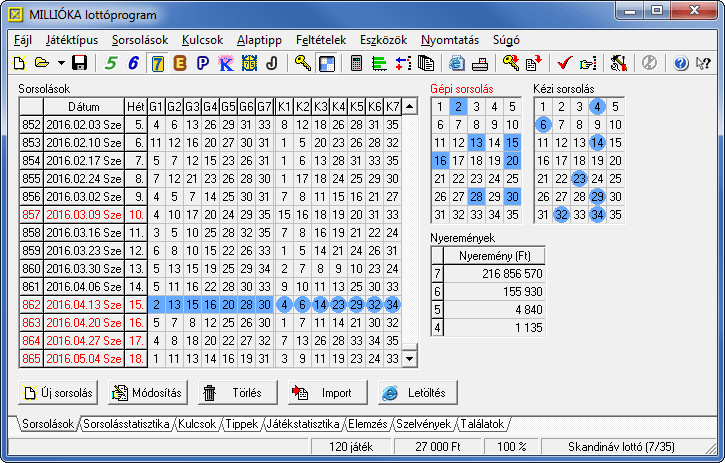Open the Játéktípus menu
Screen dimensions: 725x463
click(x=72, y=40)
